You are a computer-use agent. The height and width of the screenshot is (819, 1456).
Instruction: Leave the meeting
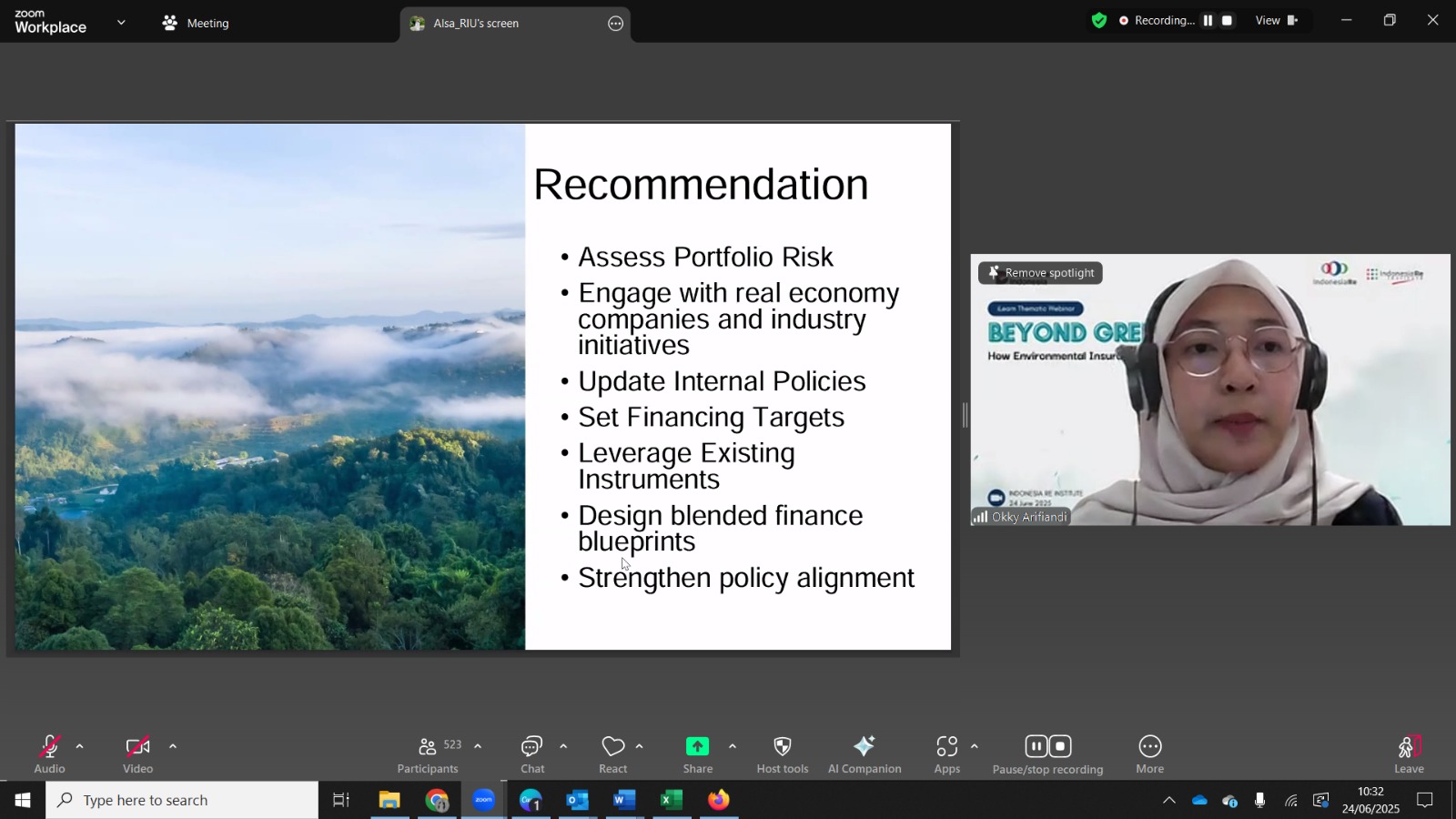pyautogui.click(x=1409, y=754)
